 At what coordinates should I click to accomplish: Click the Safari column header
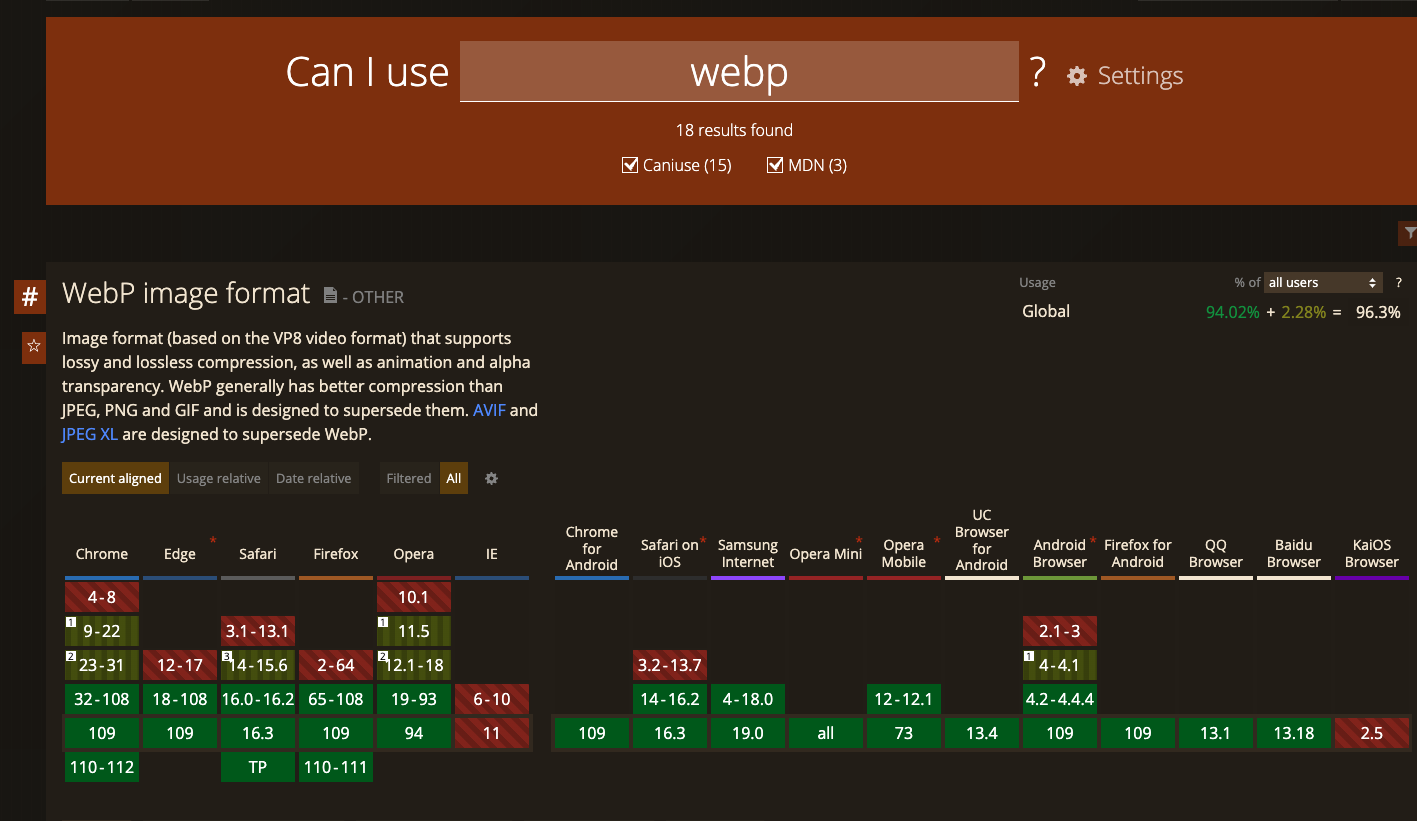click(258, 554)
